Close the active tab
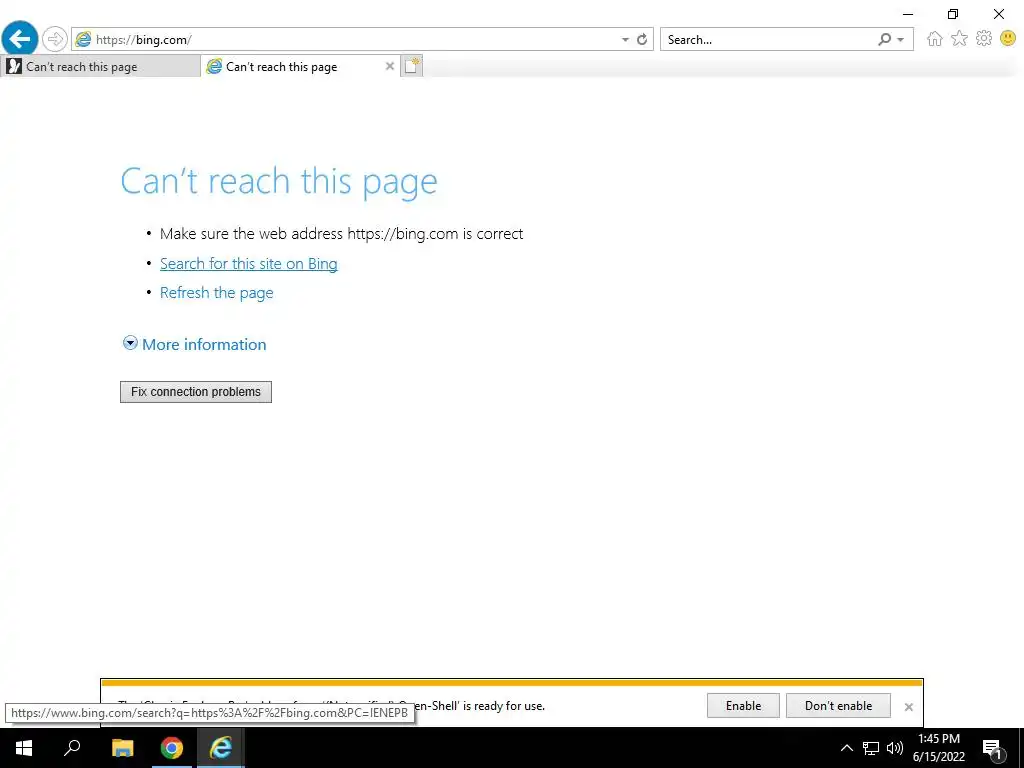This screenshot has width=1024, height=768. 390,66
